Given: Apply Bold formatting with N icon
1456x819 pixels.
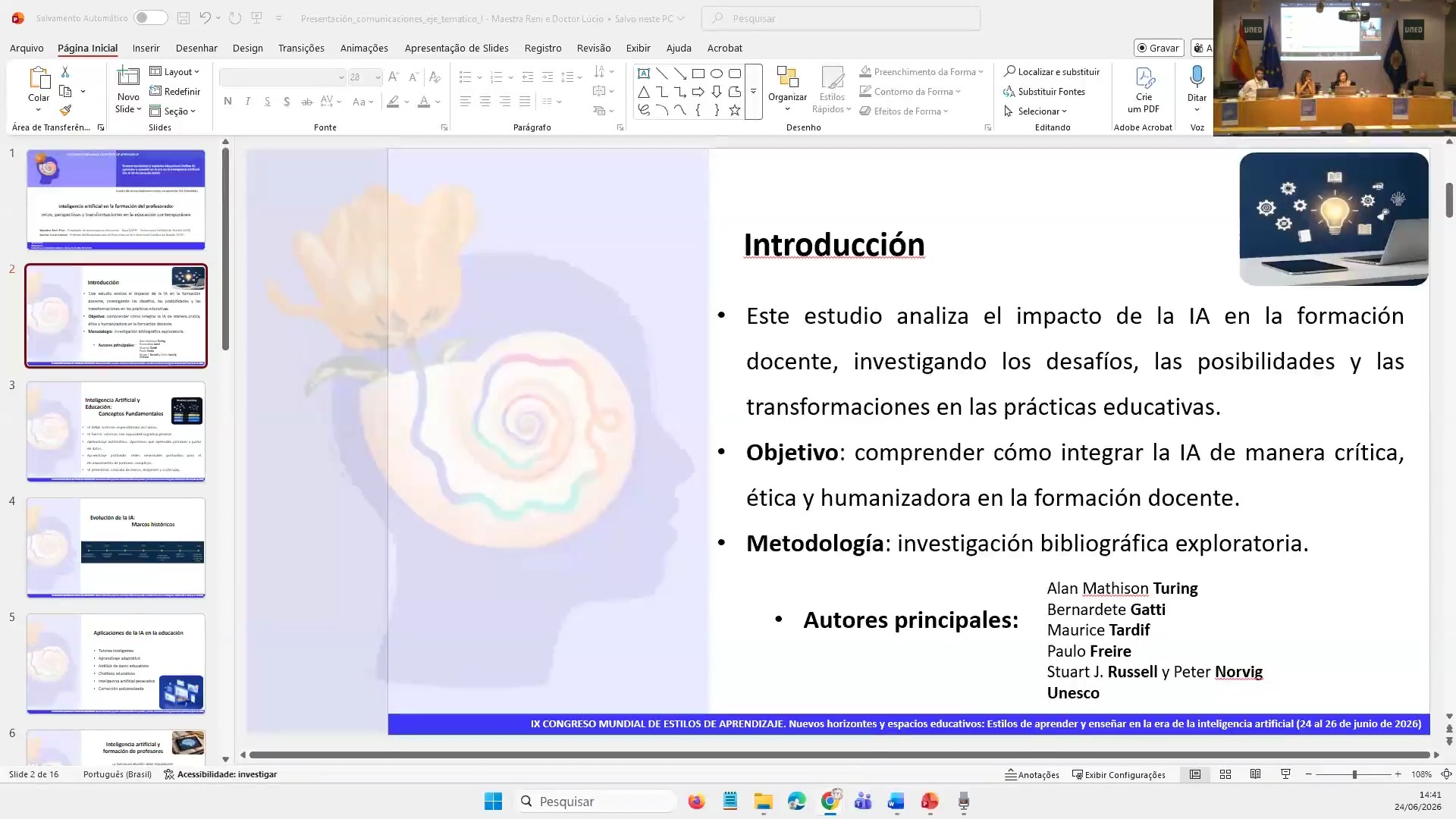Looking at the screenshot, I should [x=227, y=101].
